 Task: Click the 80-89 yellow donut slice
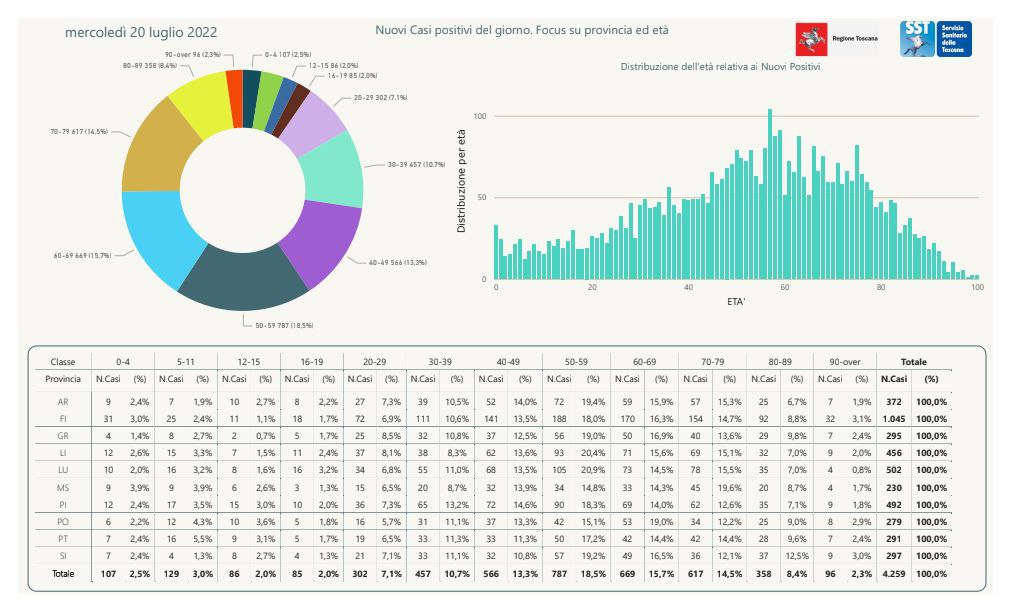pyautogui.click(x=201, y=103)
